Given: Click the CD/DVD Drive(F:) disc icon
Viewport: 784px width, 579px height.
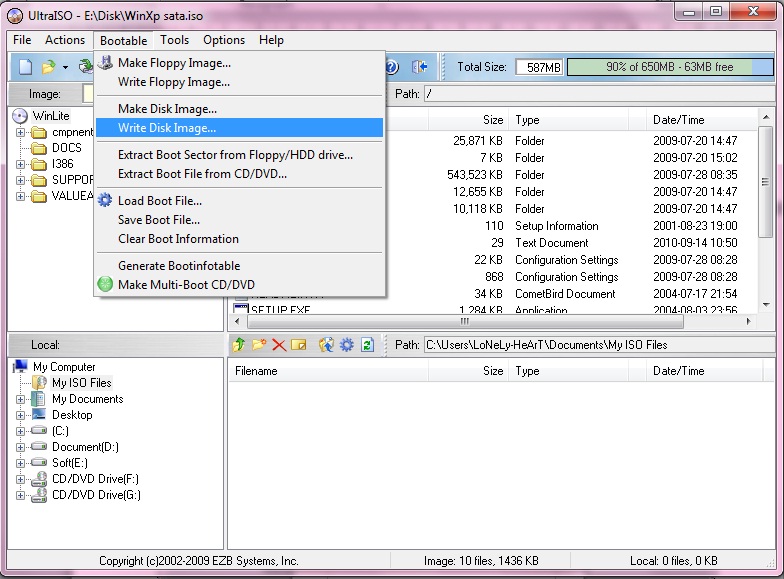Looking at the screenshot, I should [39, 479].
